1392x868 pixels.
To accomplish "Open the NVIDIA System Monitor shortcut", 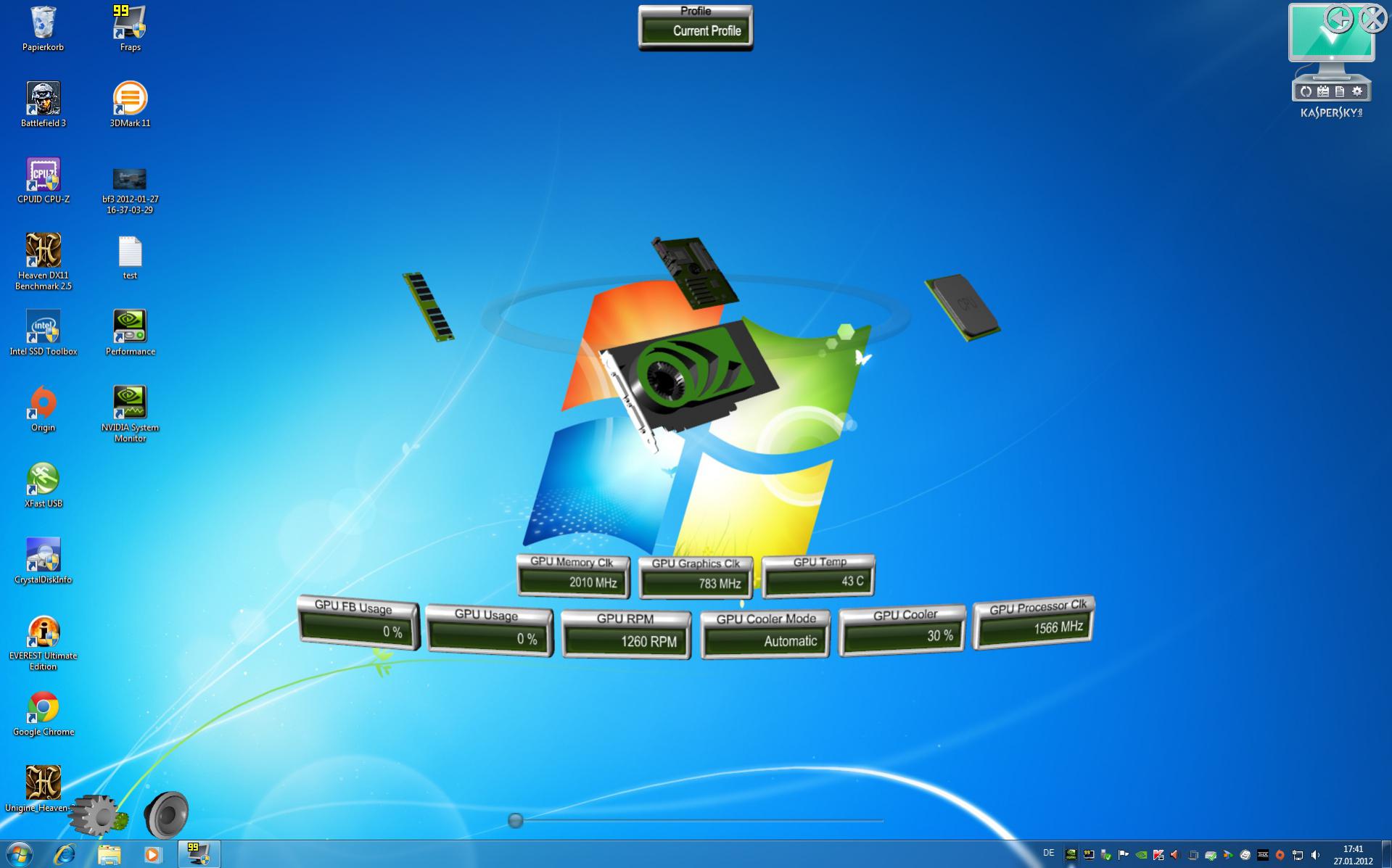I will pos(130,415).
